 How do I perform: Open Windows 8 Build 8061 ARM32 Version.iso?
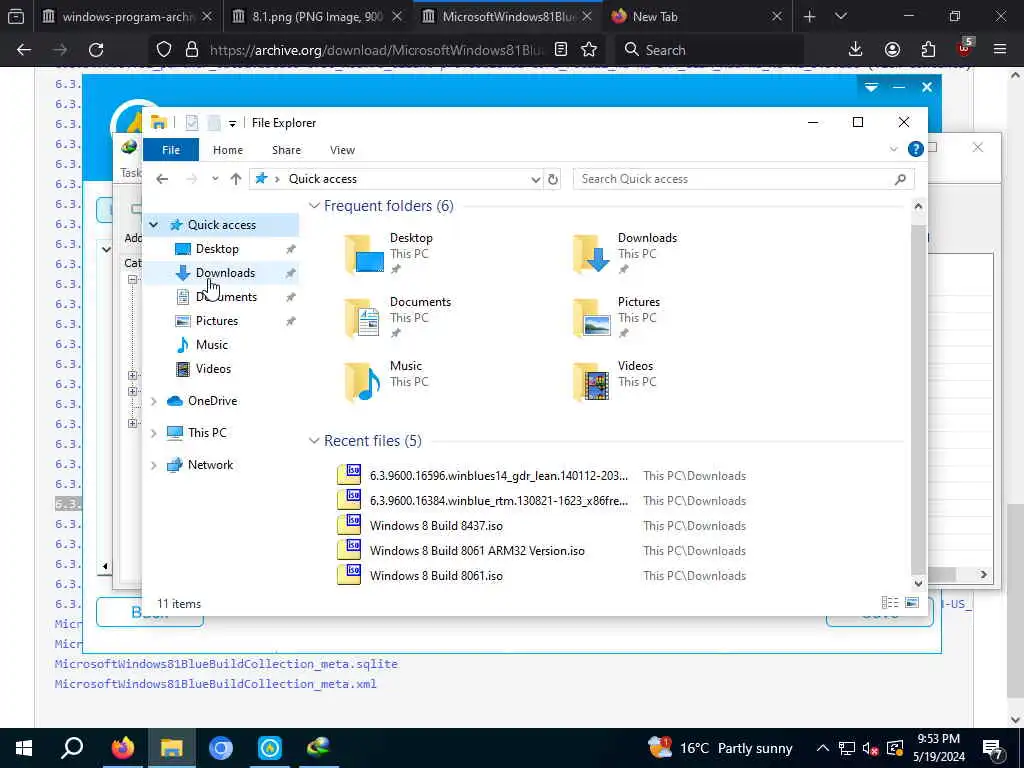point(477,551)
